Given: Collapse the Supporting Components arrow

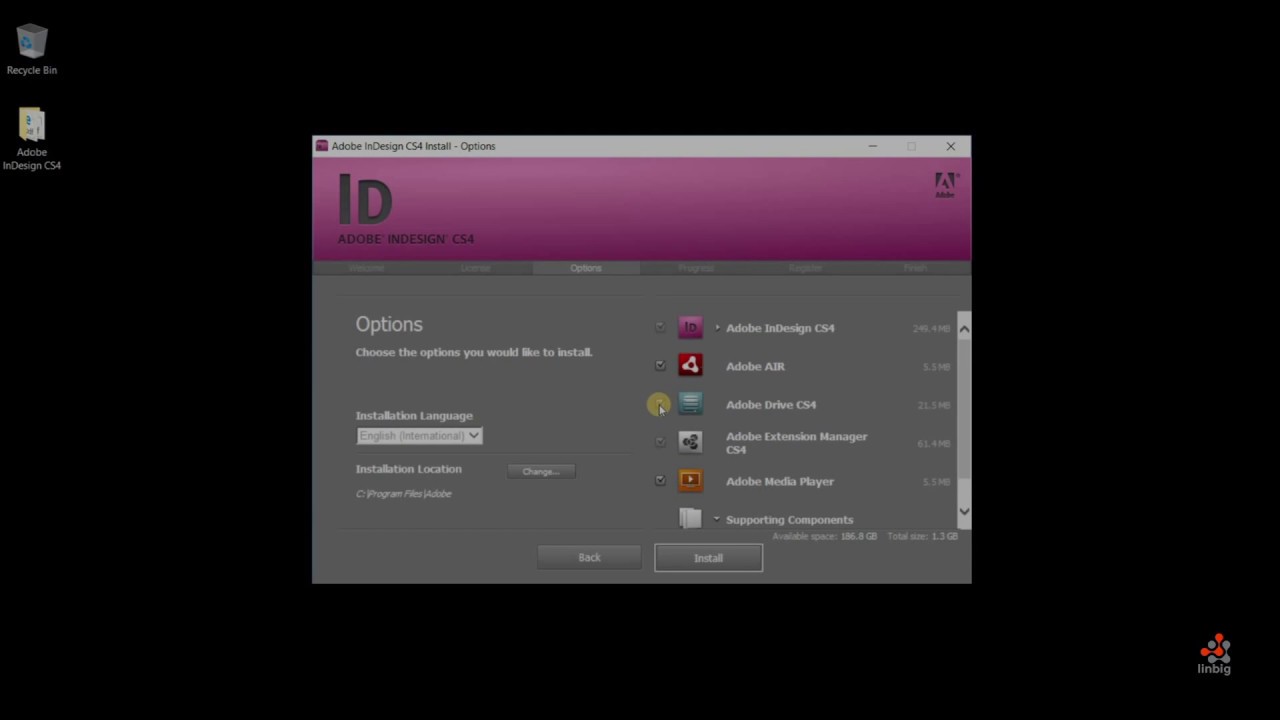Looking at the screenshot, I should [x=716, y=519].
